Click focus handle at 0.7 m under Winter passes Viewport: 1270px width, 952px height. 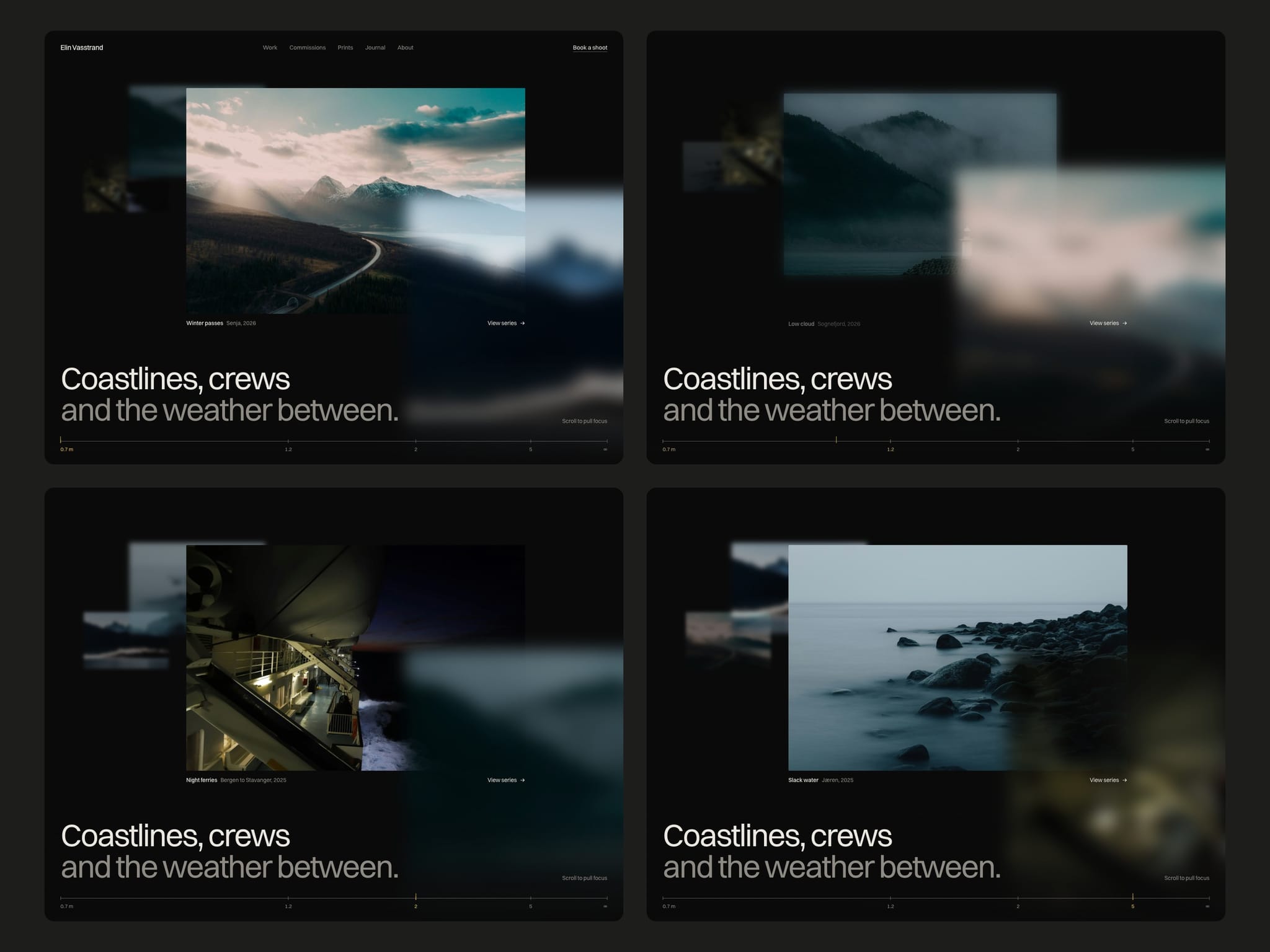(61, 440)
